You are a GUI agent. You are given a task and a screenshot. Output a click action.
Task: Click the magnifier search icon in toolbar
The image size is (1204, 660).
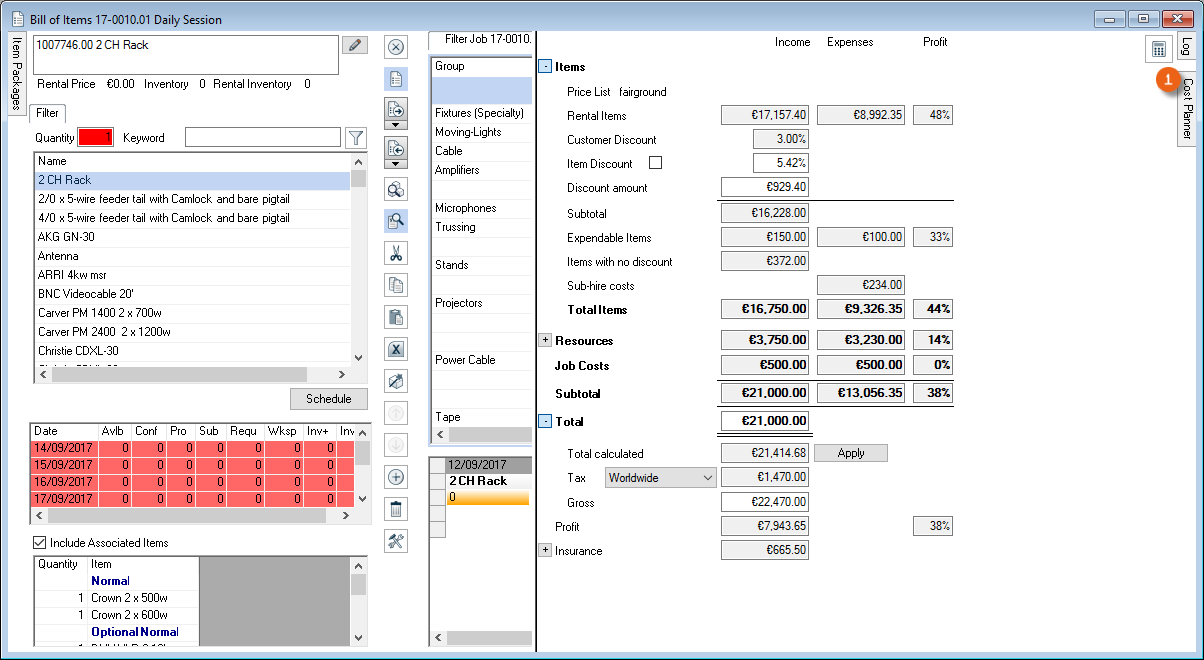click(396, 222)
